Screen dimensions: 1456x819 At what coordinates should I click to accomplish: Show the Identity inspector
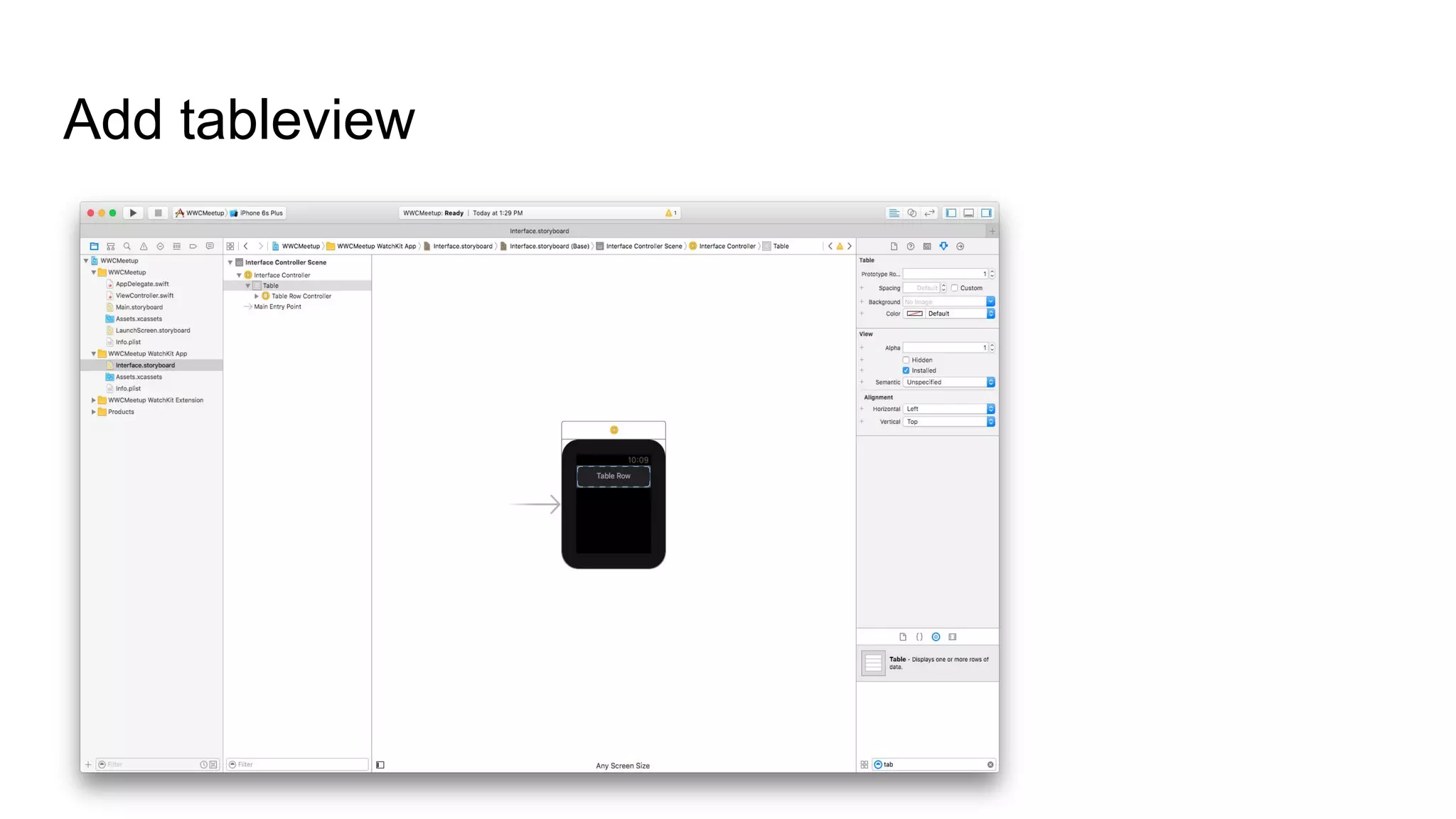(x=927, y=246)
